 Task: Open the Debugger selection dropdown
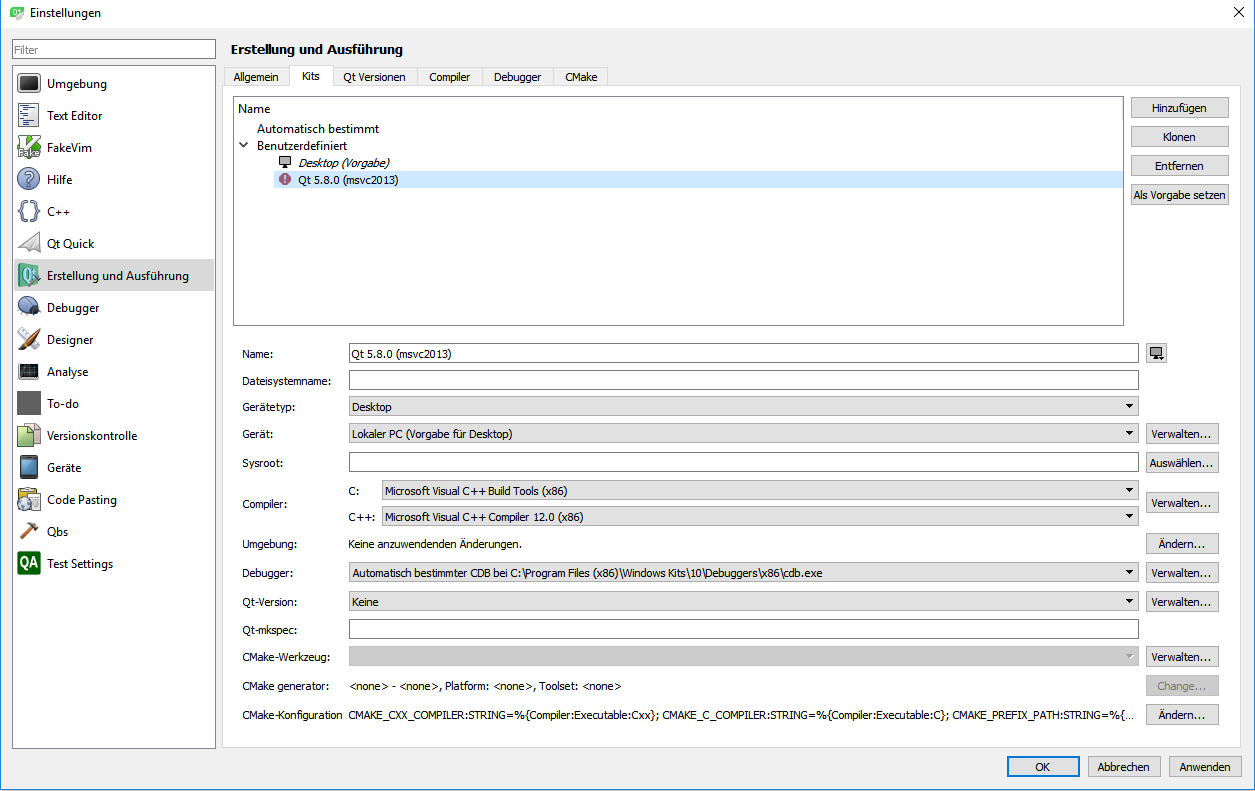click(x=743, y=573)
